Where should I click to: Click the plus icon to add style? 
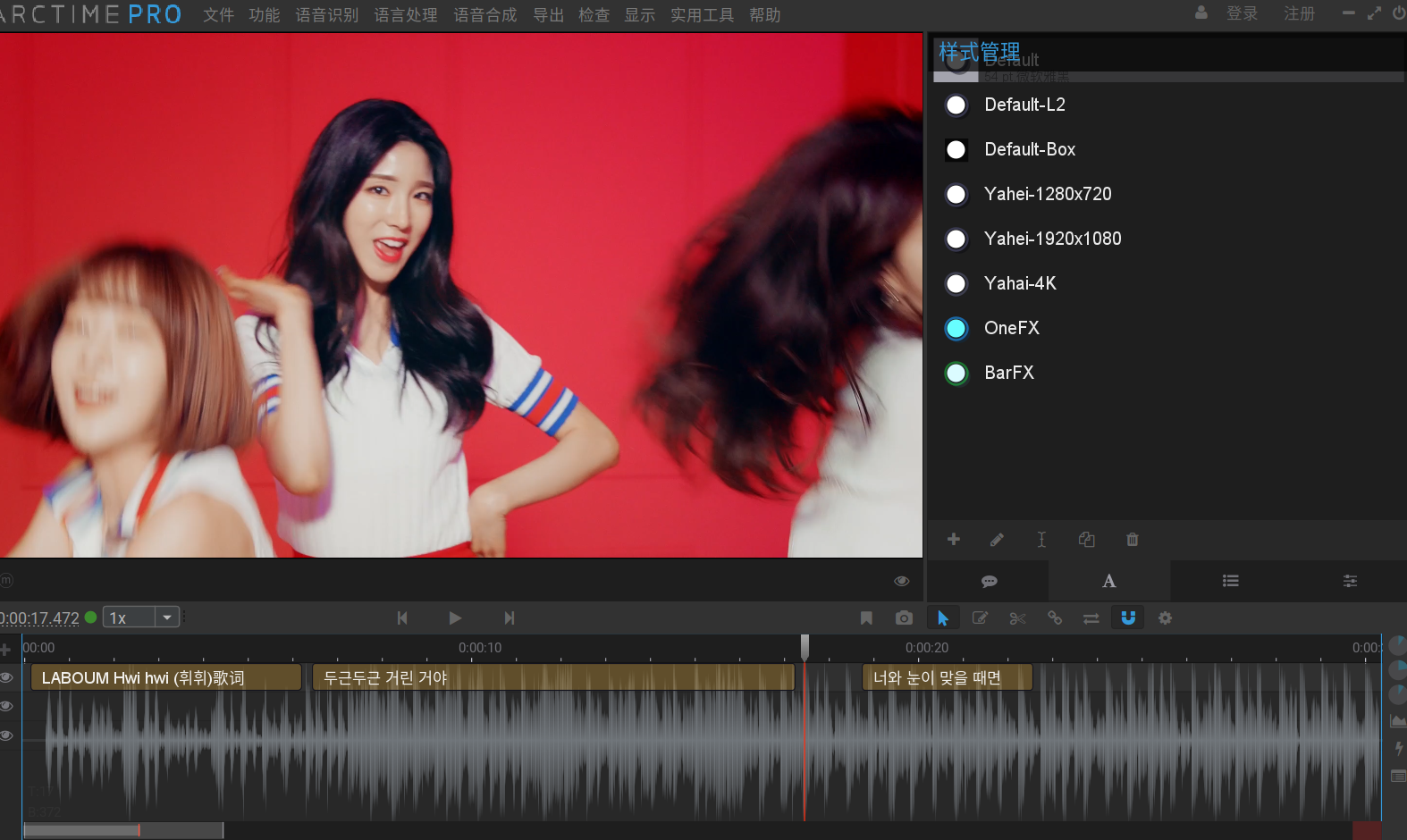tap(954, 540)
